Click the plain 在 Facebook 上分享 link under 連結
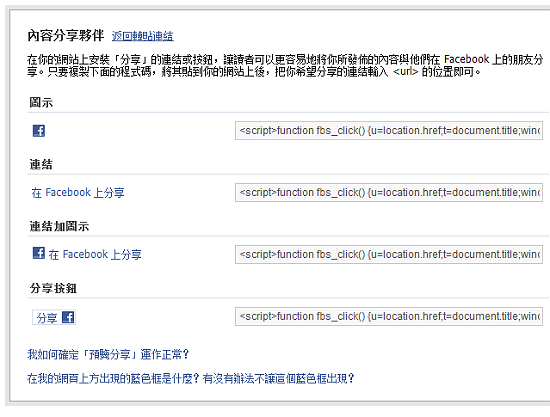This screenshot has height=417, width=550. tap(78, 193)
